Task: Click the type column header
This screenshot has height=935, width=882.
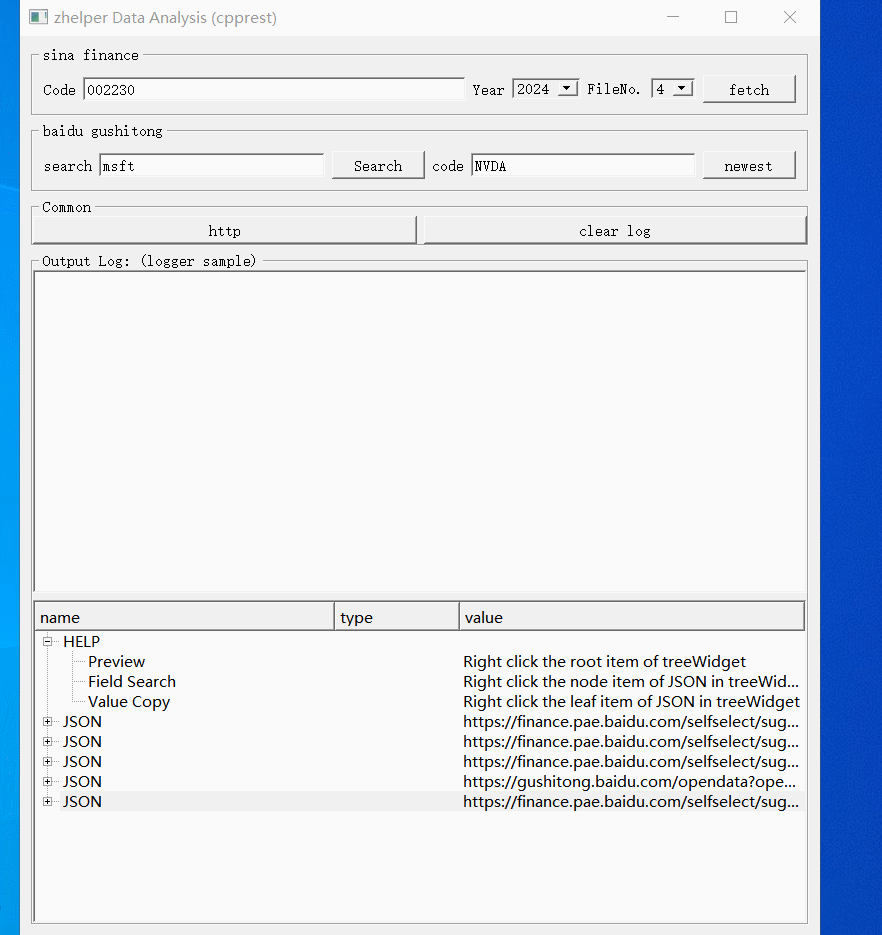Action: [397, 617]
